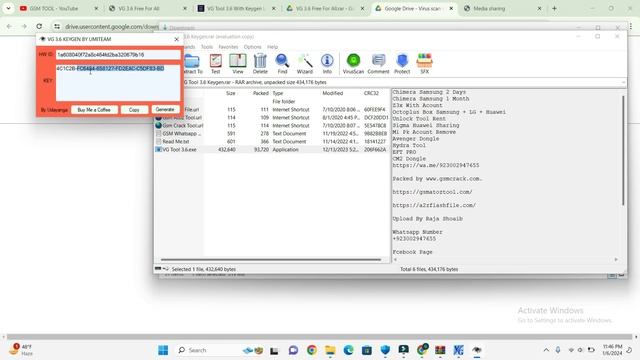Open the Comment tool in WinRAR
Screen dimensions: 640x360
tap(378, 64)
